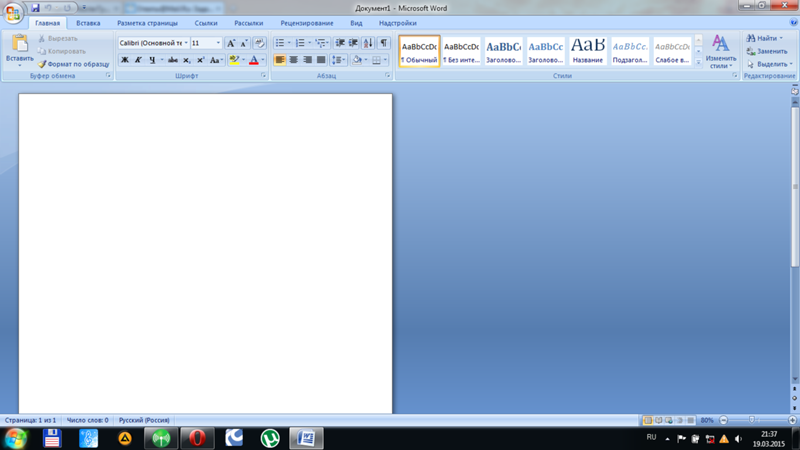Apply the yellow text highlight color
This screenshot has height=450, width=800.
(x=234, y=60)
